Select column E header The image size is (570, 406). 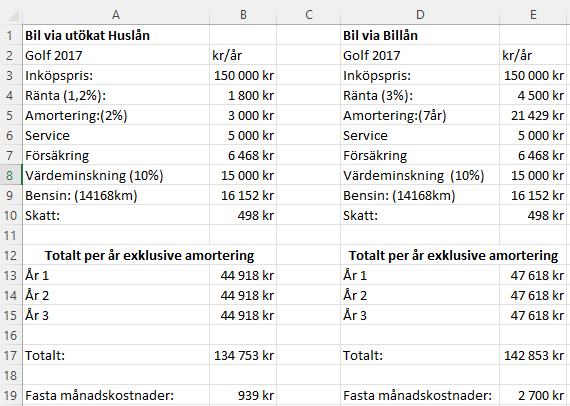(x=533, y=15)
